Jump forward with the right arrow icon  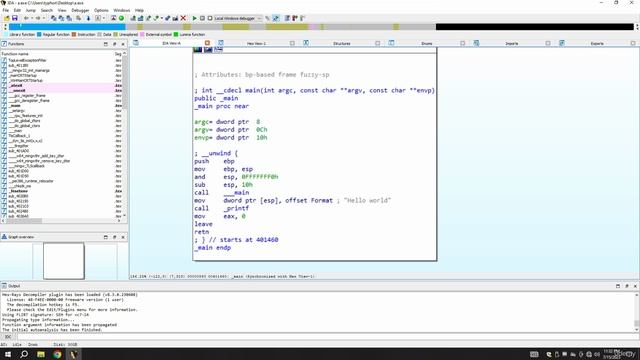tap(38, 18)
